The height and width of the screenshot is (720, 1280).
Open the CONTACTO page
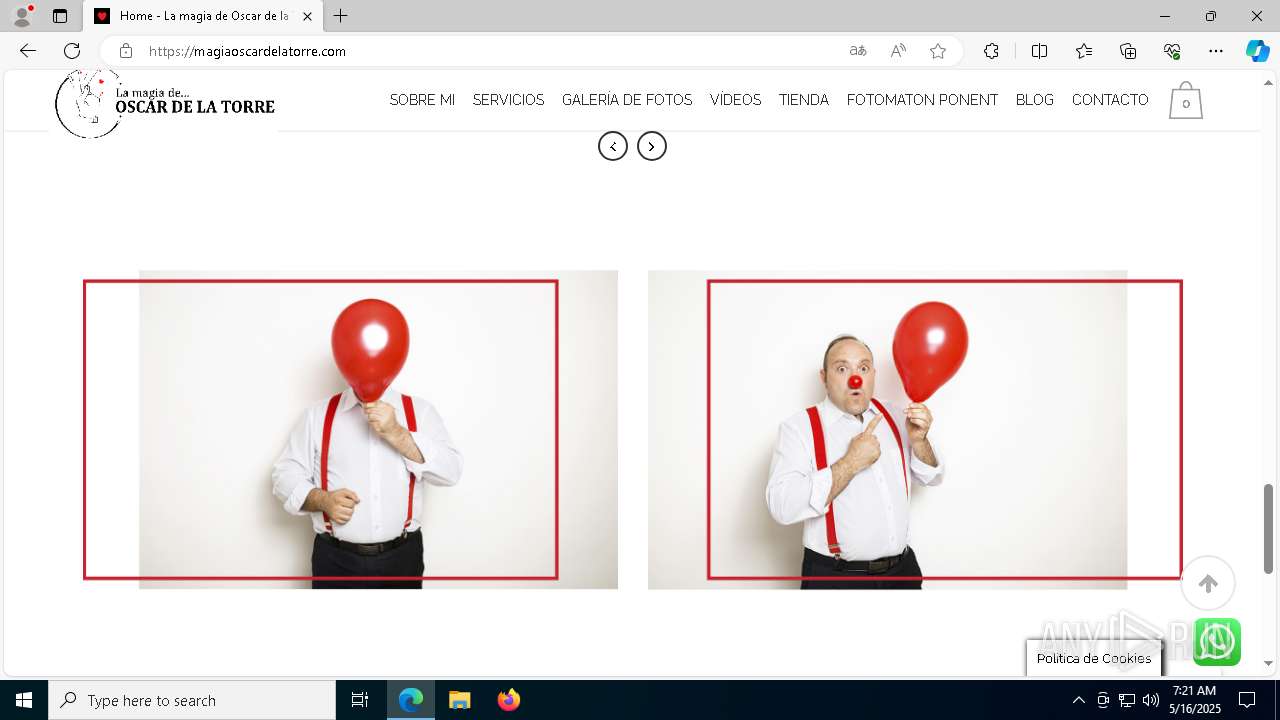tap(1110, 100)
